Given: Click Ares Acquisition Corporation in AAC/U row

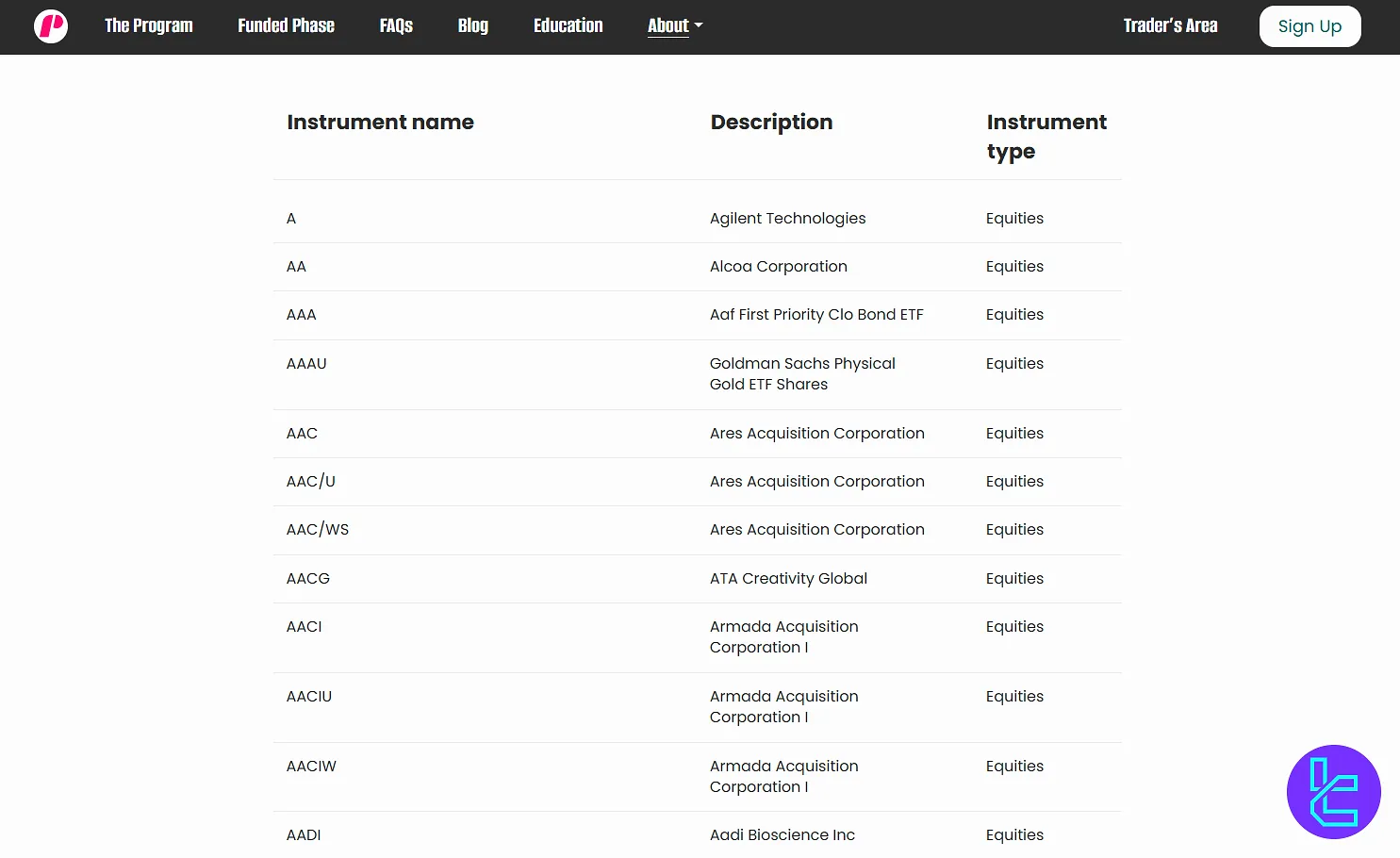Looking at the screenshot, I should pos(816,482).
